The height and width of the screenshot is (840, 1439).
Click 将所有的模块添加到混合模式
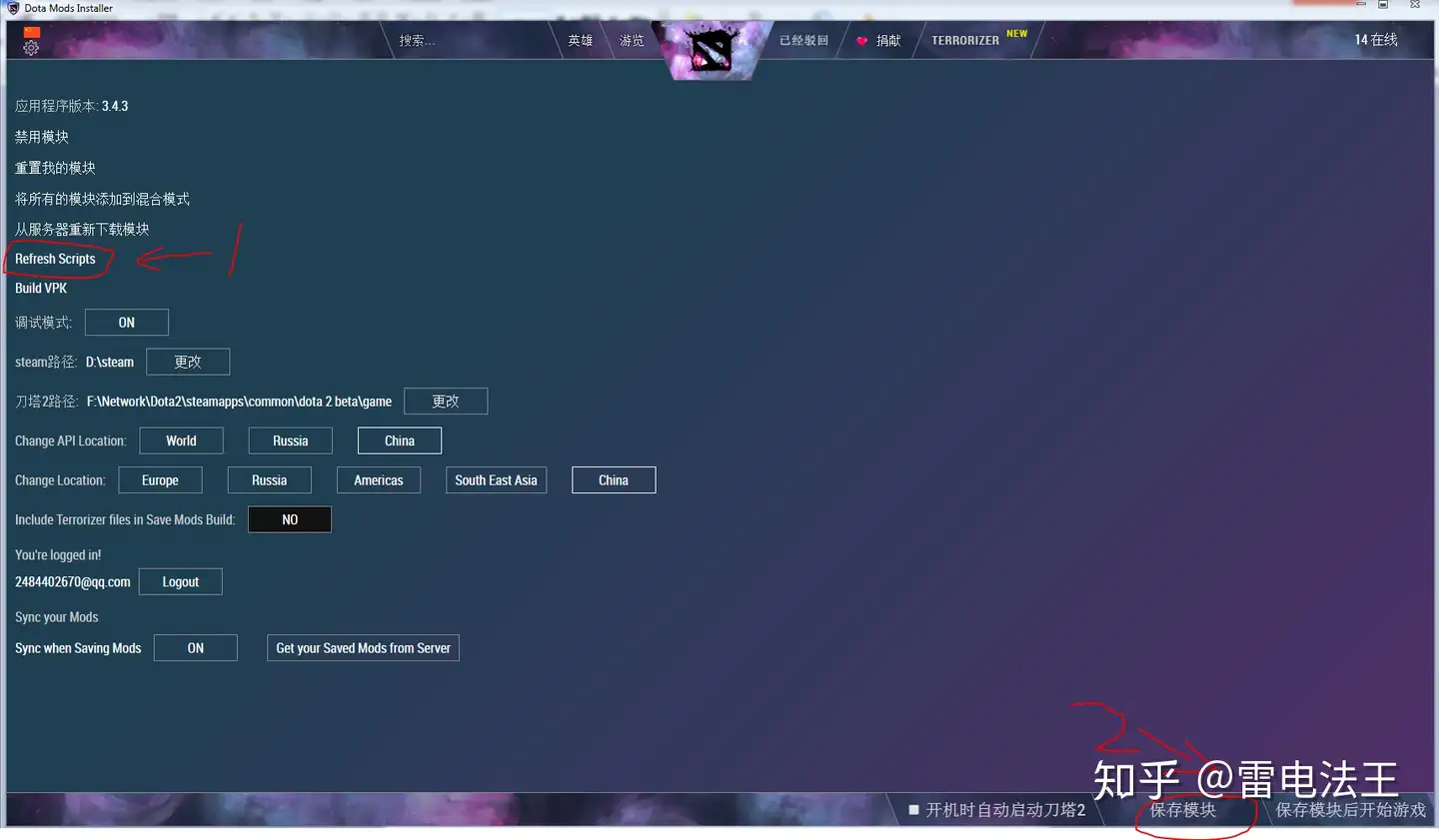pyautogui.click(x=102, y=199)
